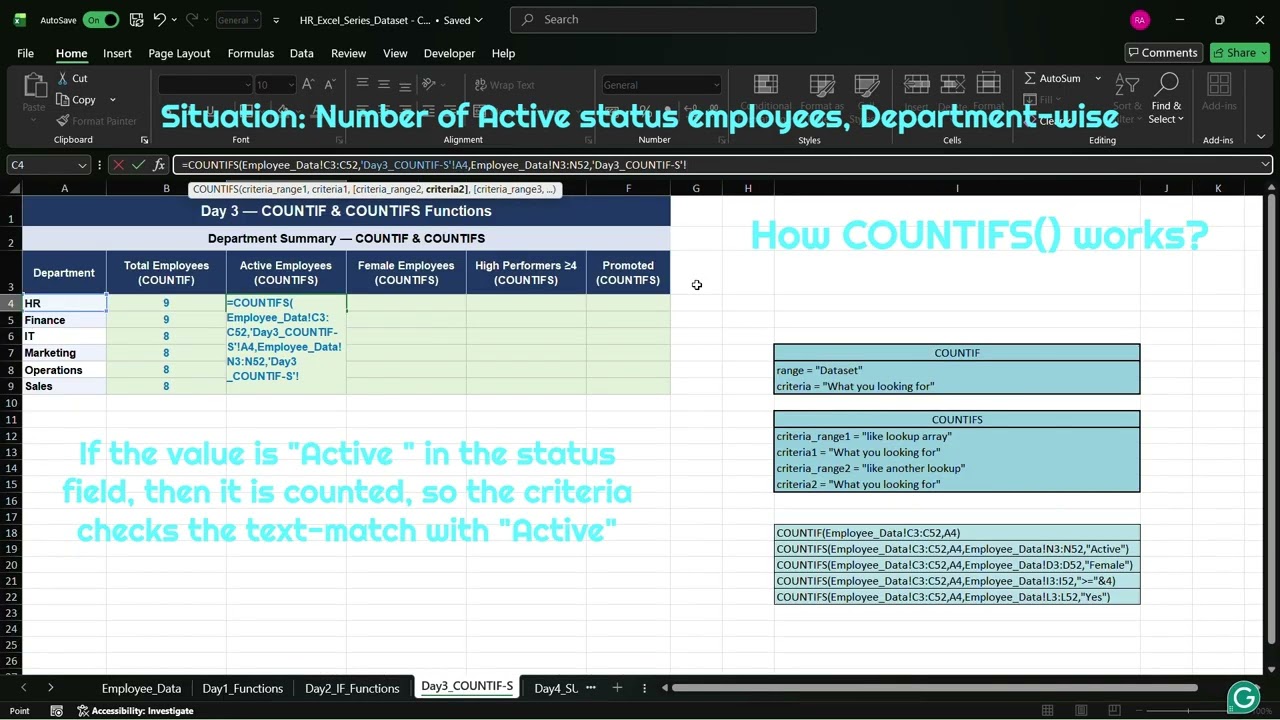Open the Formulas ribbon tab

(x=251, y=53)
